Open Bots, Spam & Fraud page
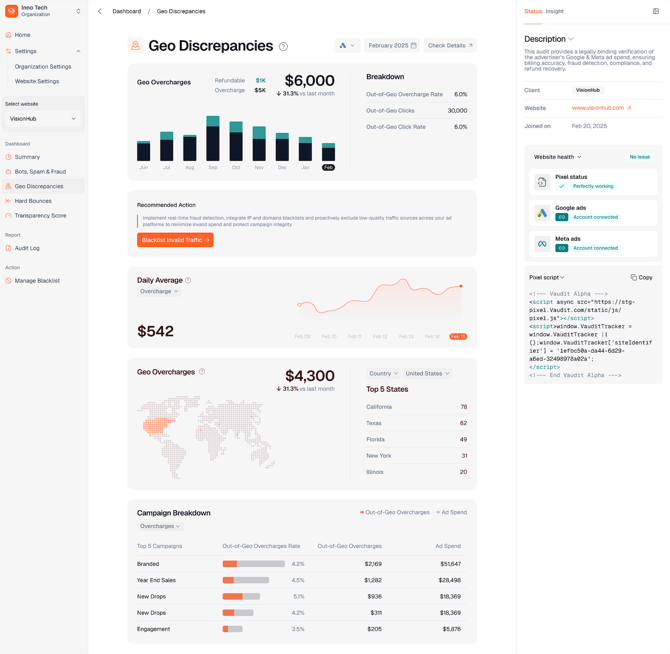The image size is (670, 654). pos(40,172)
